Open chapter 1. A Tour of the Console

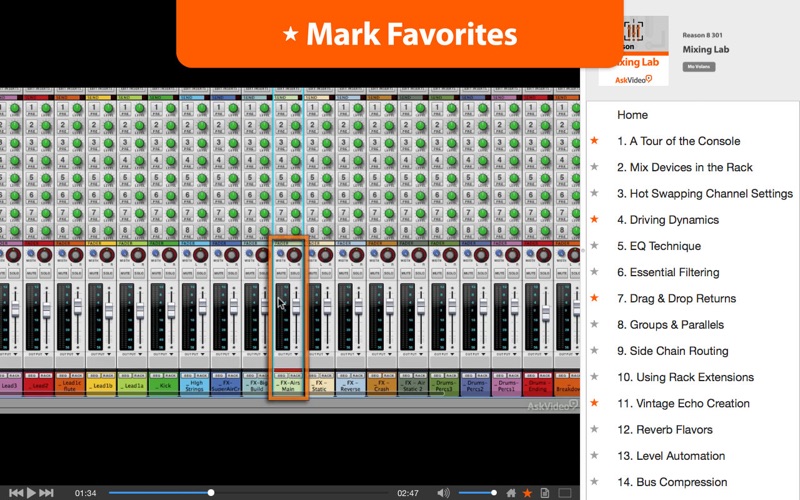(679, 141)
